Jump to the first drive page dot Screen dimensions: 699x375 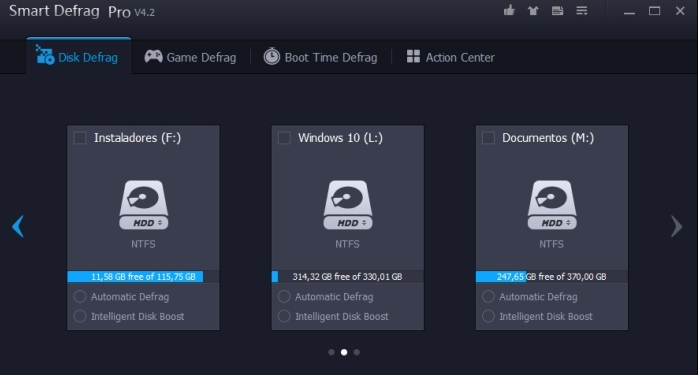[331, 352]
